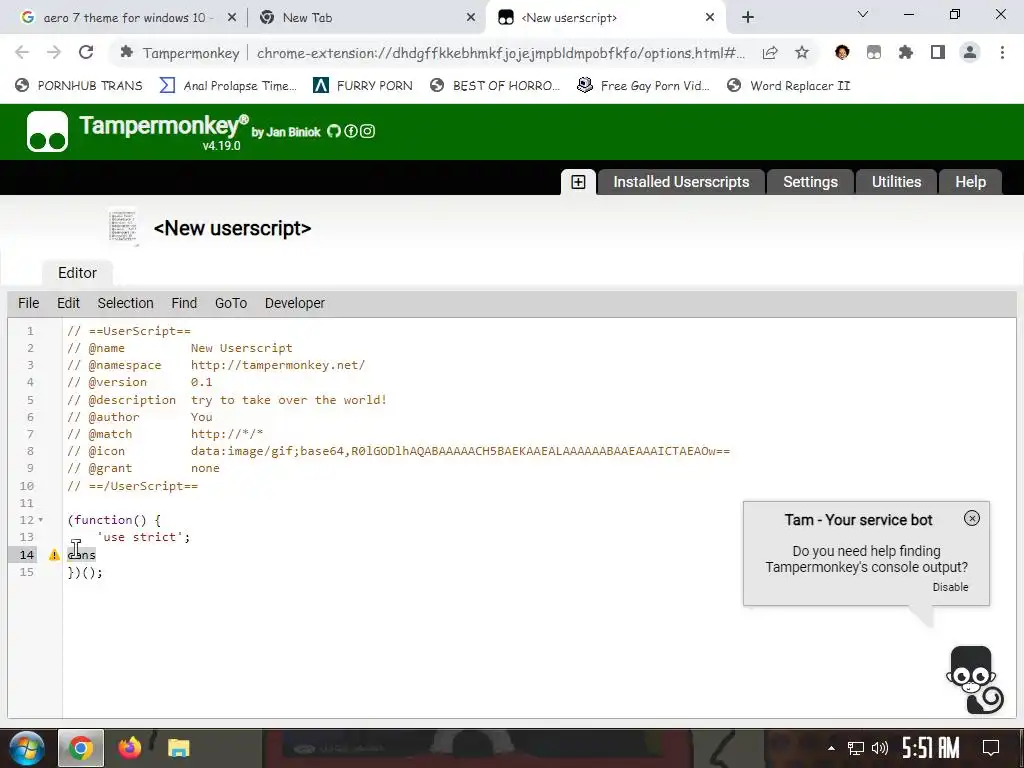This screenshot has height=768, width=1024.
Task: Open the Instagram icon in Tampermonkey header
Action: coord(368,131)
